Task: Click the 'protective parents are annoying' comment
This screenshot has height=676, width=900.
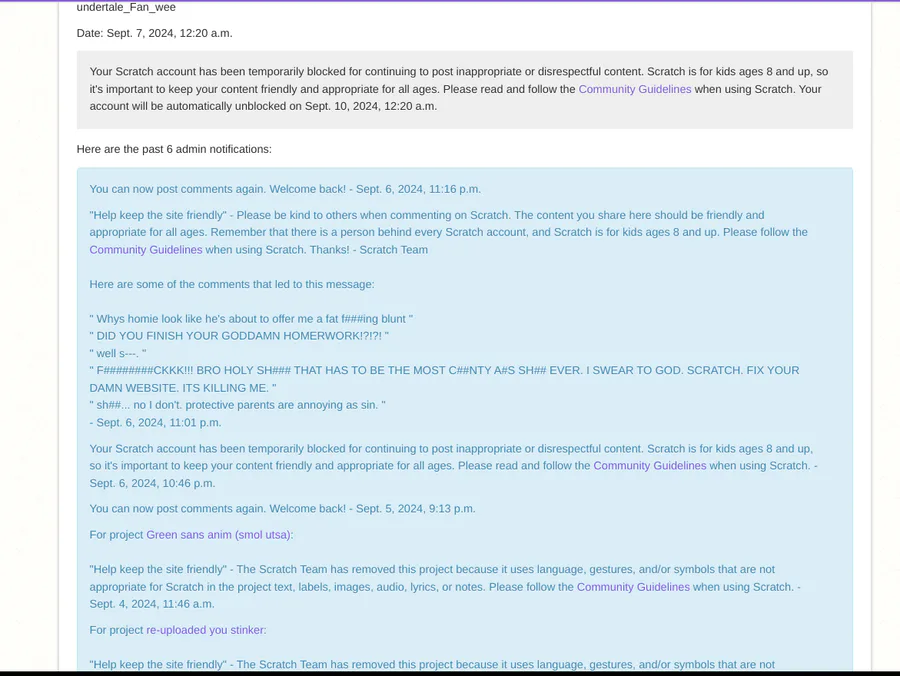Action: click(238, 405)
